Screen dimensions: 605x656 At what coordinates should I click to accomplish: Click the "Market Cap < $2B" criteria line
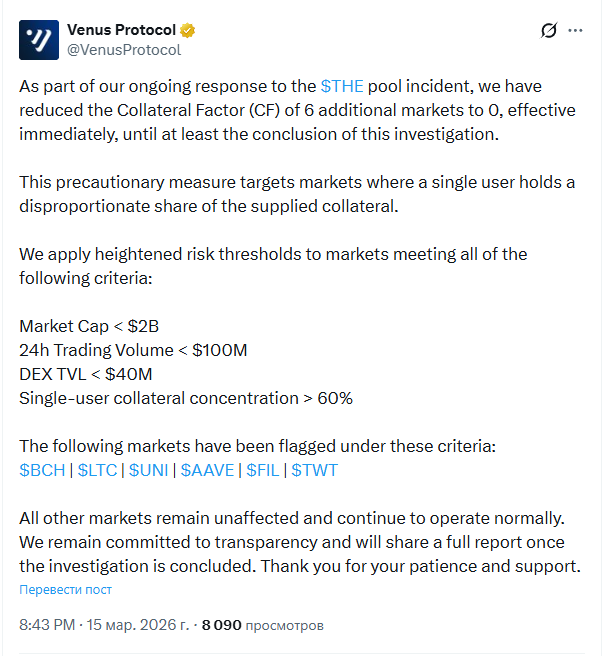(89, 326)
